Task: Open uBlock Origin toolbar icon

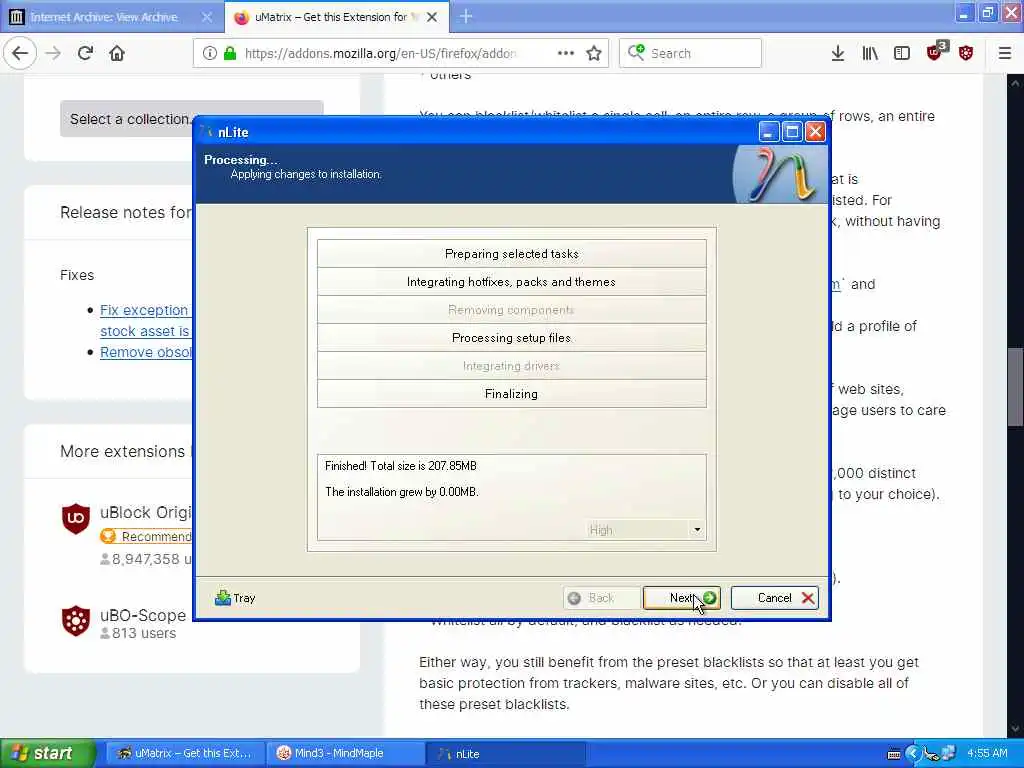Action: click(x=936, y=52)
